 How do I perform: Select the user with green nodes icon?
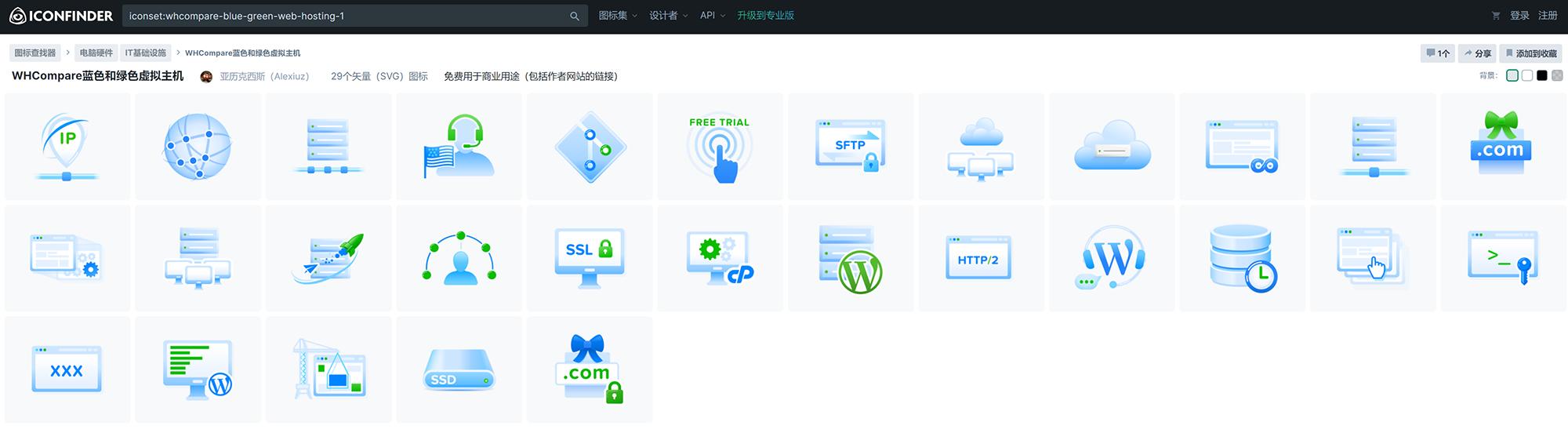459,258
